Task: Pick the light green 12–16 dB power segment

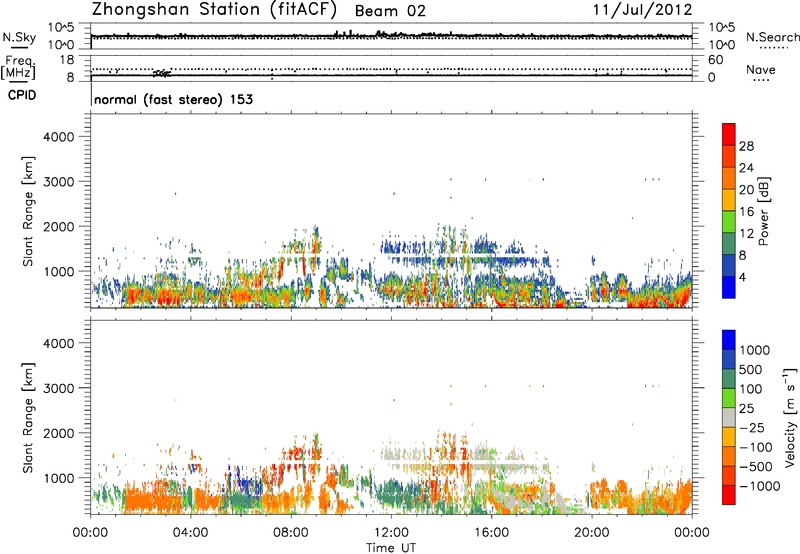Action: click(729, 222)
